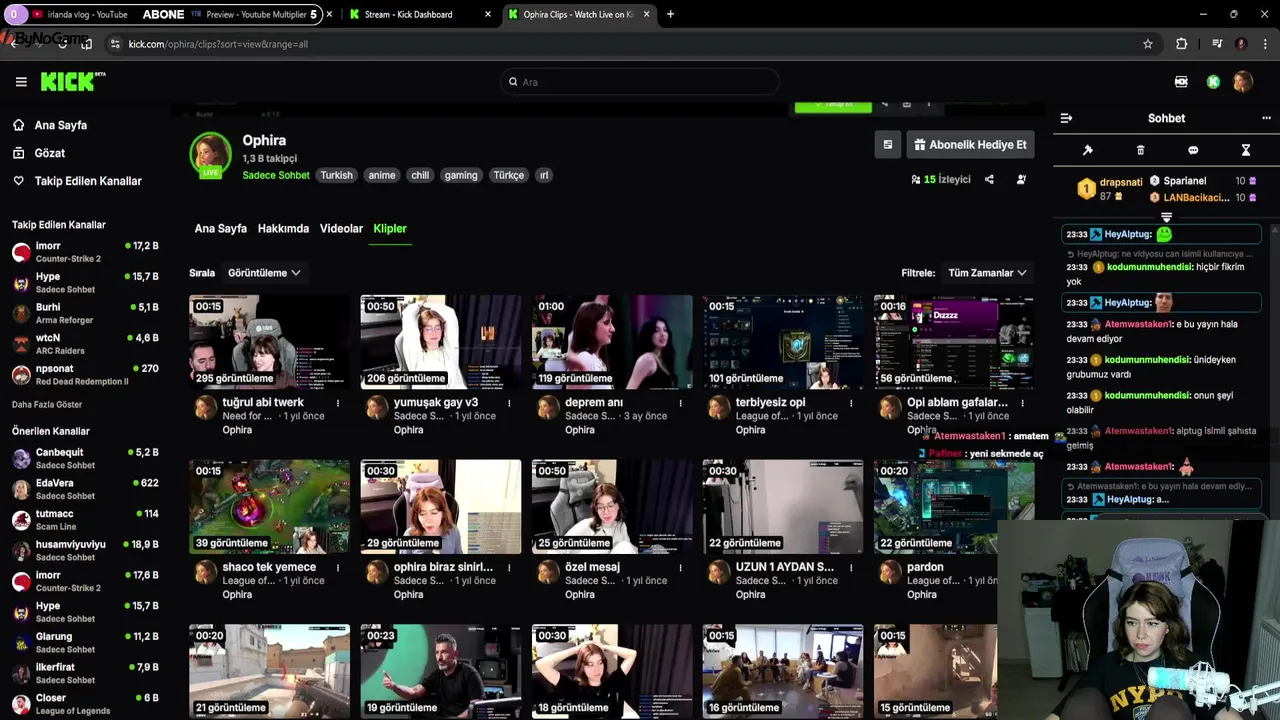Open the yumuşak gay v3 clip thumbnail
1280x720 pixels.
(x=441, y=342)
